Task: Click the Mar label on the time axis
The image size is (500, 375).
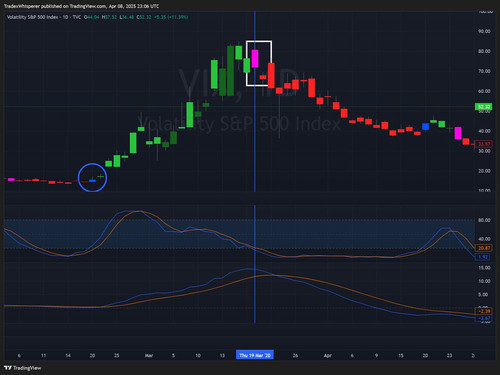Action: [149, 355]
